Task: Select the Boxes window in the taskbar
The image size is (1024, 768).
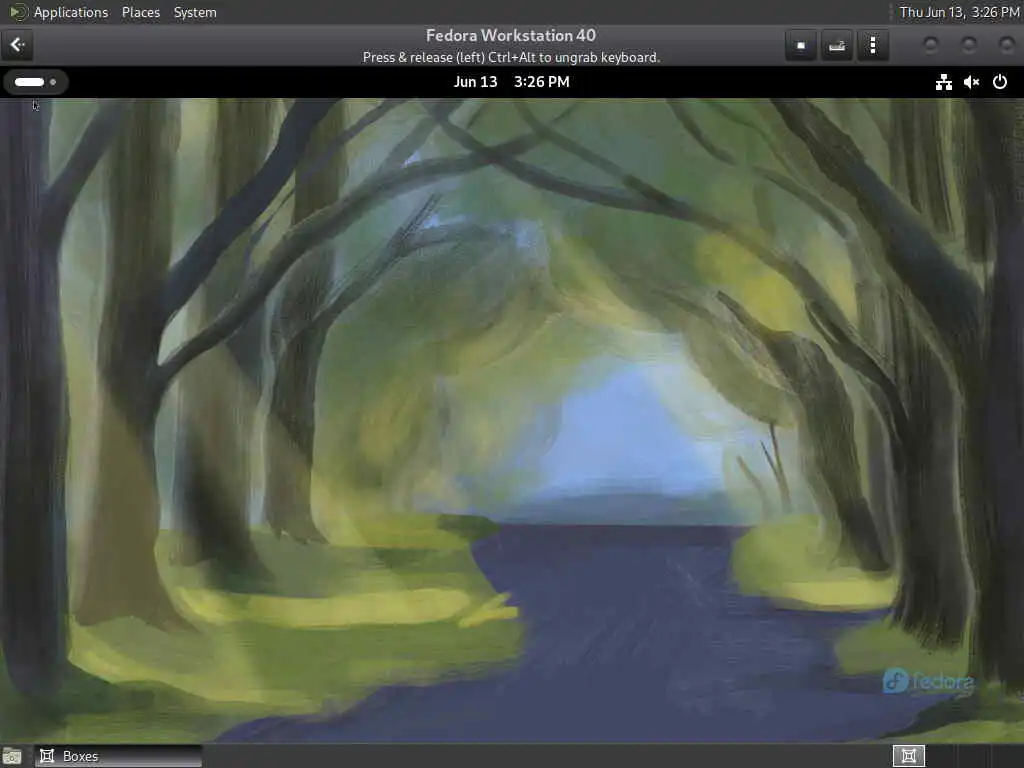Action: [x=118, y=756]
